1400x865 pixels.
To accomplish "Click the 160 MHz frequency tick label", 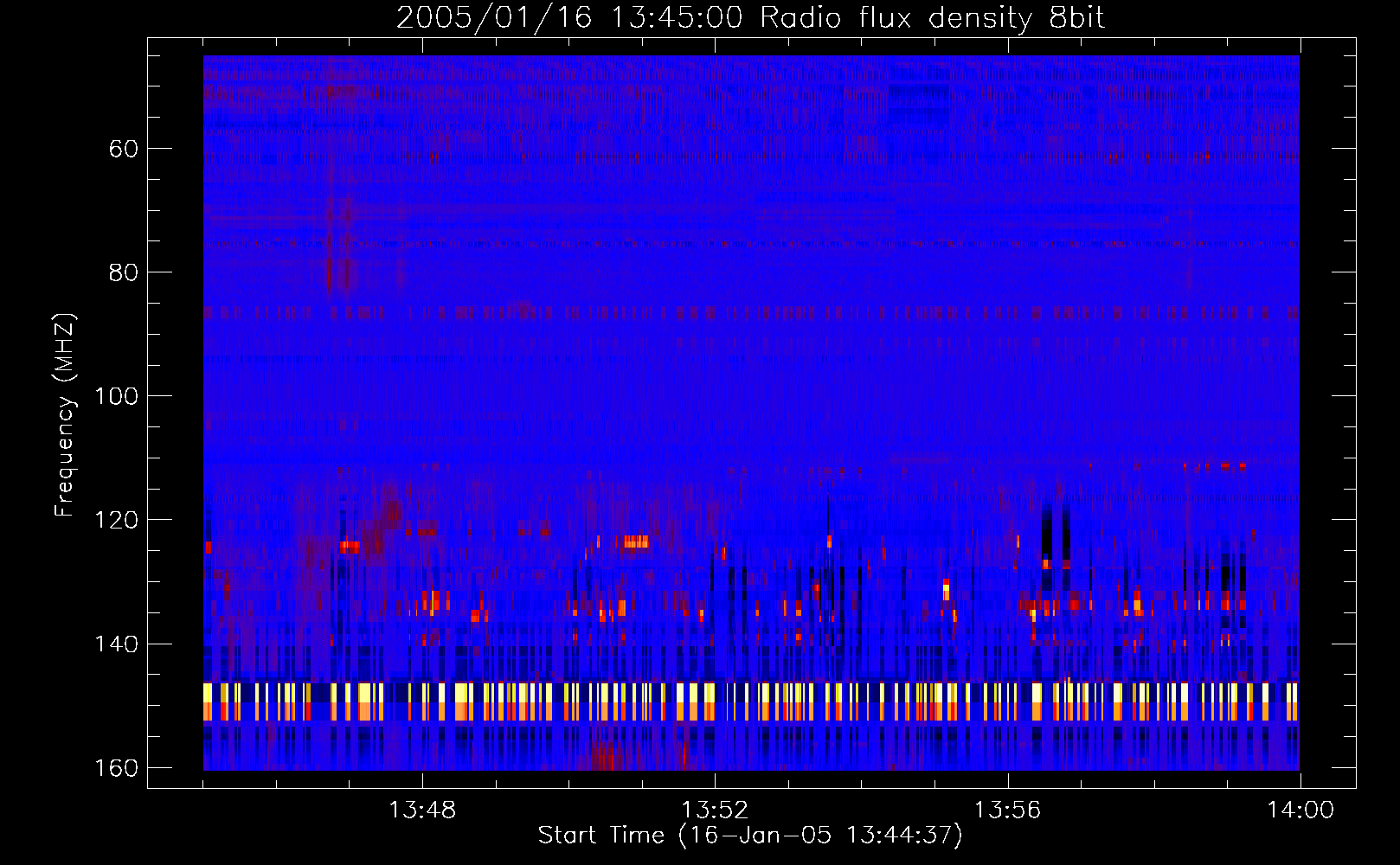I will (x=116, y=767).
